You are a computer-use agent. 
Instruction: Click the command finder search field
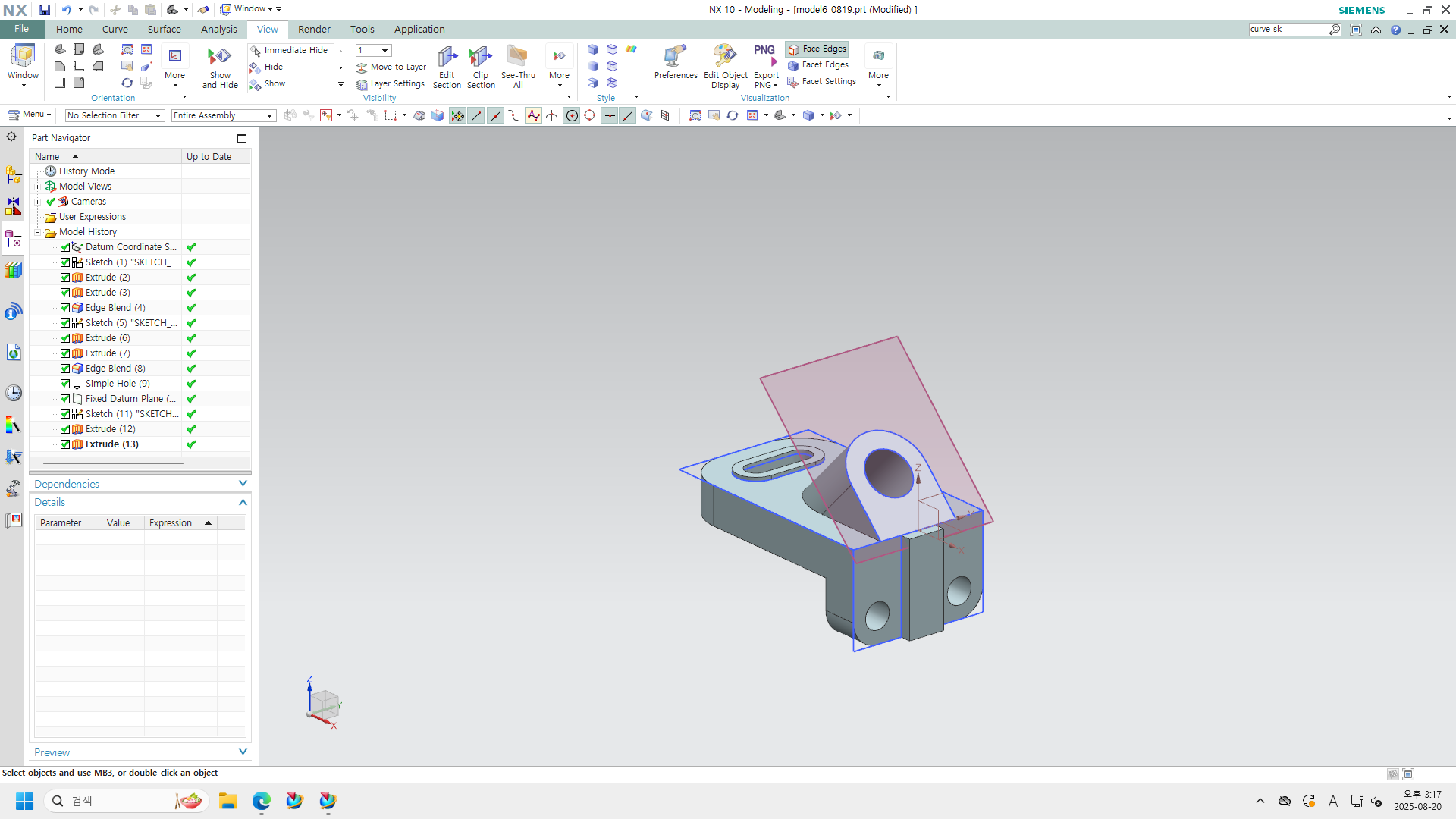pyautogui.click(x=1288, y=30)
